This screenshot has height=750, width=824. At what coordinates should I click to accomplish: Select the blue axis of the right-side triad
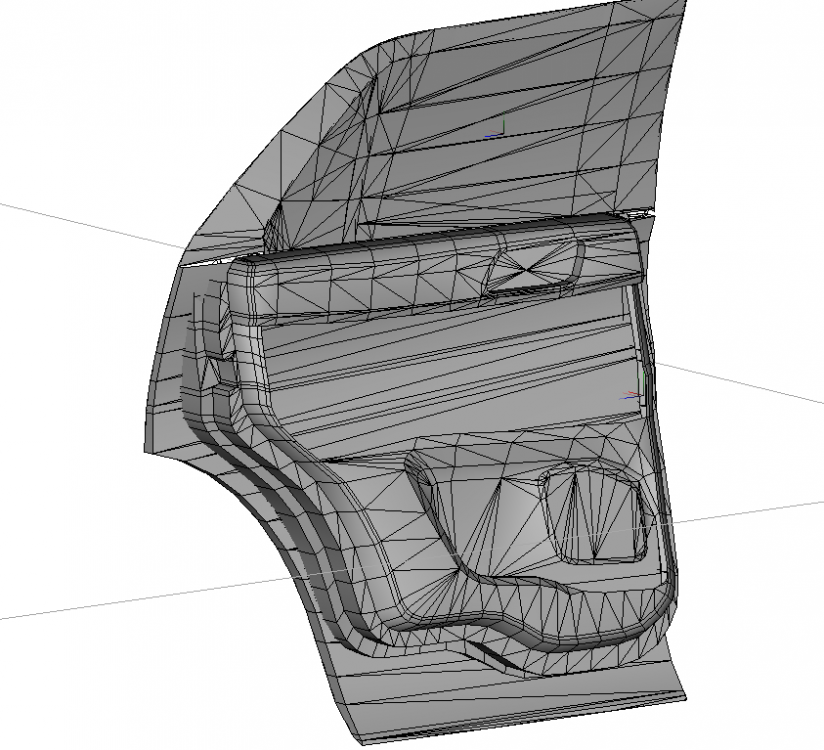pyautogui.click(x=628, y=398)
